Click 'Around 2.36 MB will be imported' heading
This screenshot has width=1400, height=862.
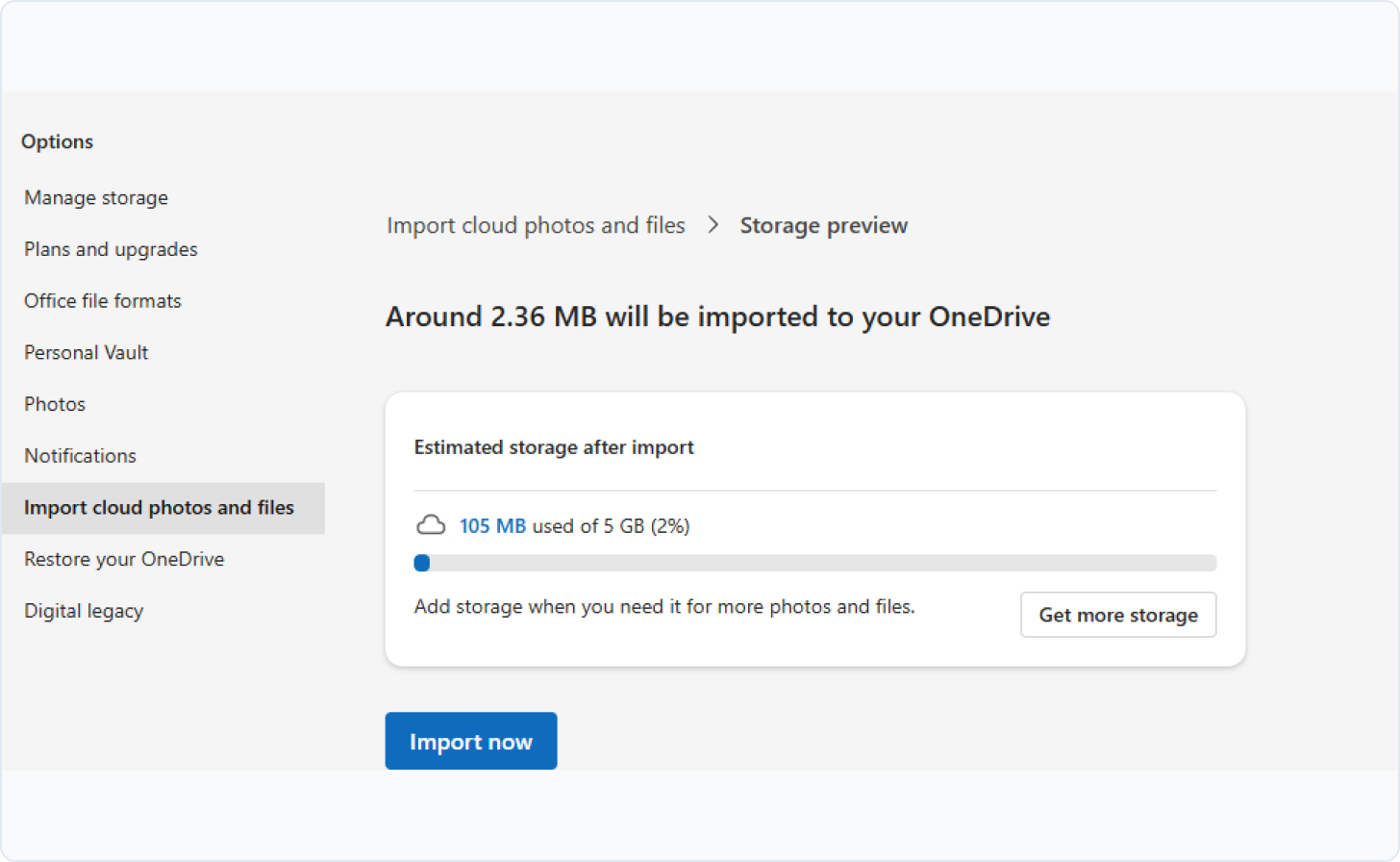coord(718,317)
